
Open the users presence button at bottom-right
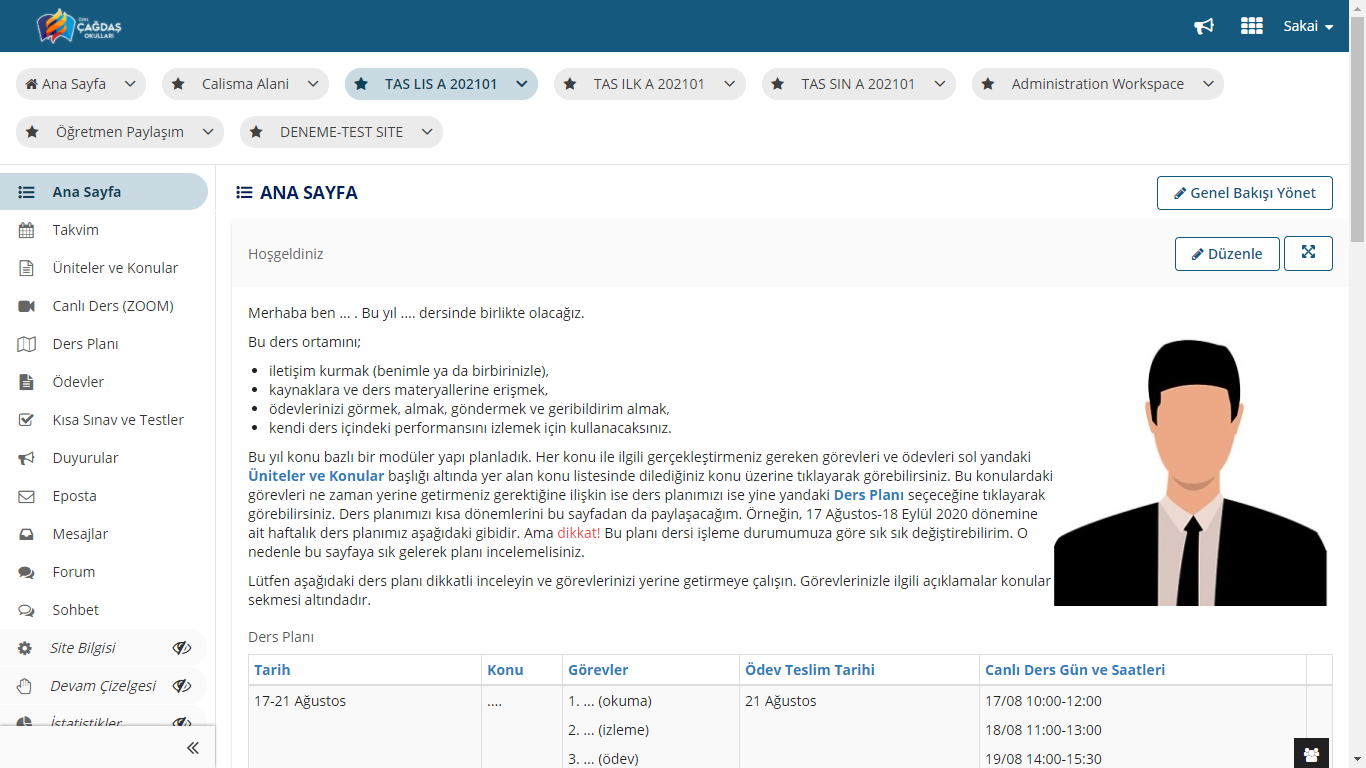1311,754
